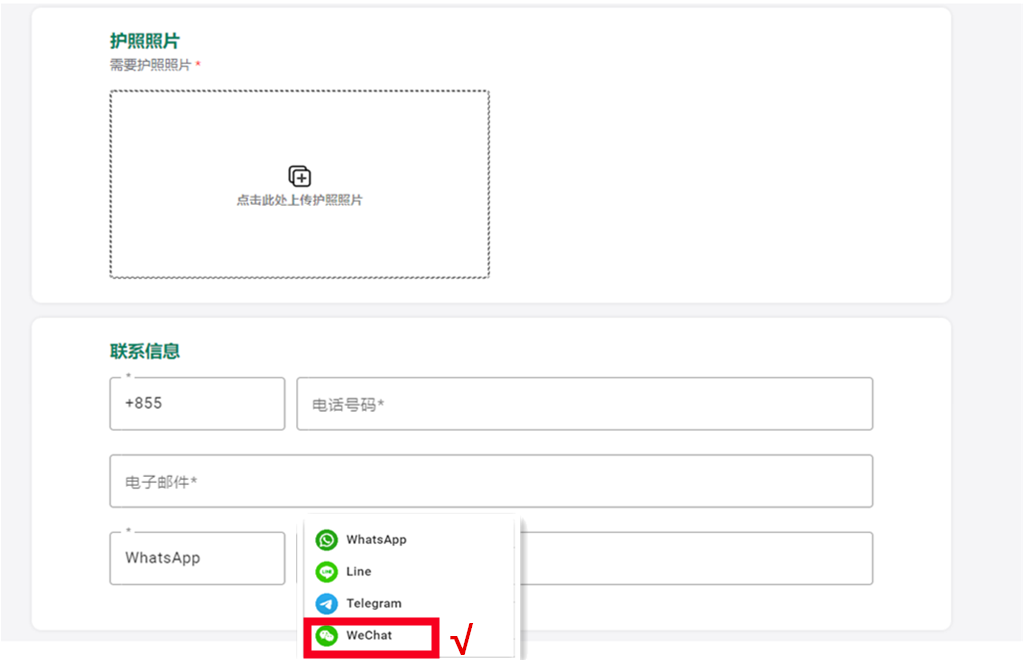Select the WhatsApp option from the list
Screen dimensions: 1023x660
pyautogui.click(x=376, y=540)
